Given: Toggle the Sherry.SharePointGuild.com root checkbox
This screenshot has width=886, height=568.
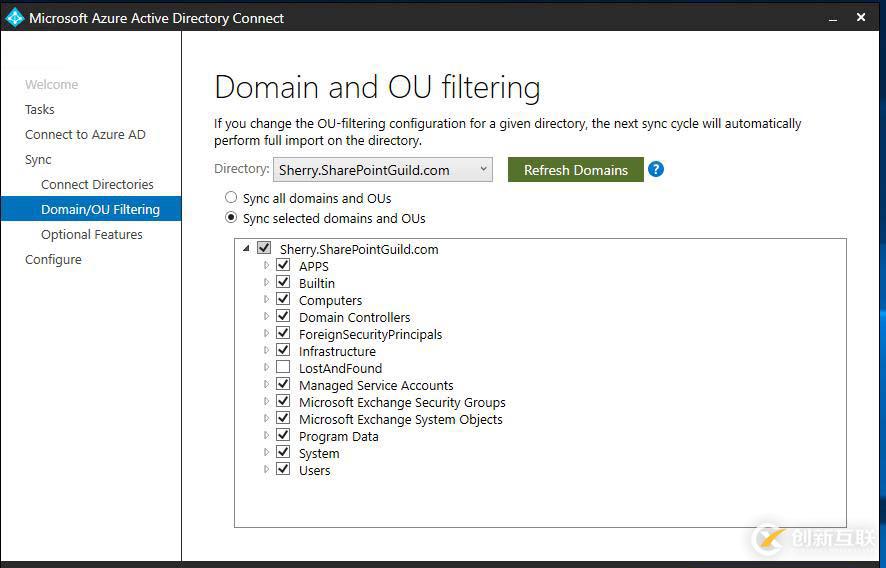Looking at the screenshot, I should (x=264, y=248).
